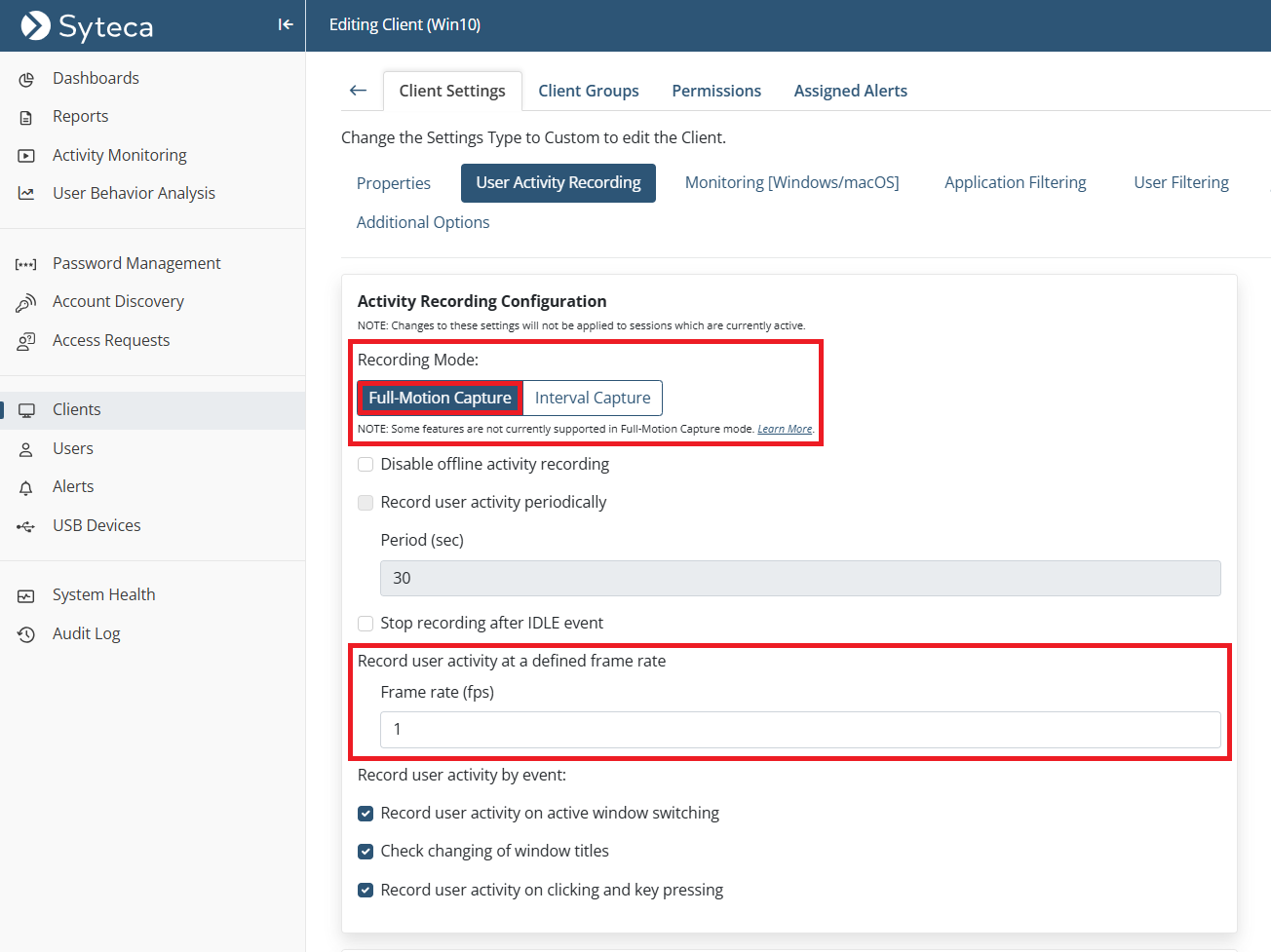This screenshot has width=1271, height=952.
Task: Open Activity Monitoring via its play icon
Action: (x=26, y=156)
